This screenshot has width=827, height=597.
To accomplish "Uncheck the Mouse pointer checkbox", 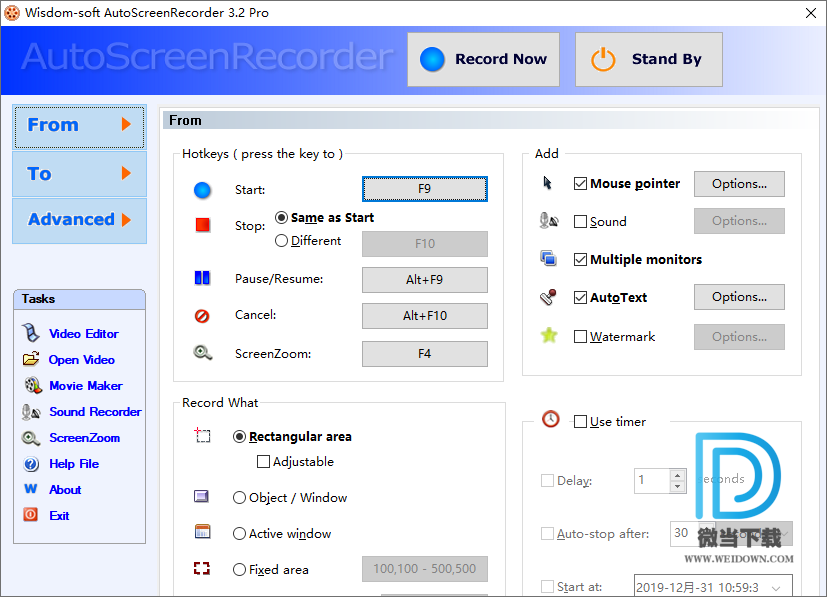I will (x=580, y=184).
